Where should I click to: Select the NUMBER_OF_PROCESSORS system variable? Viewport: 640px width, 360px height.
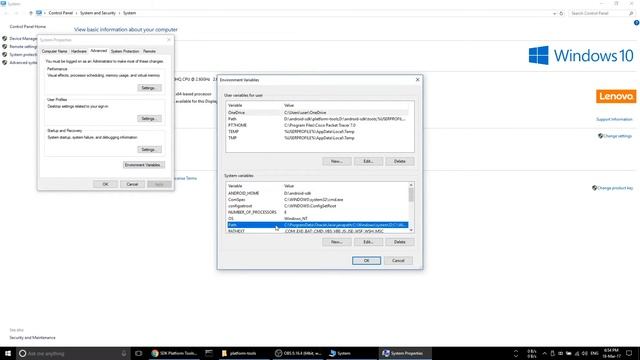coord(318,212)
